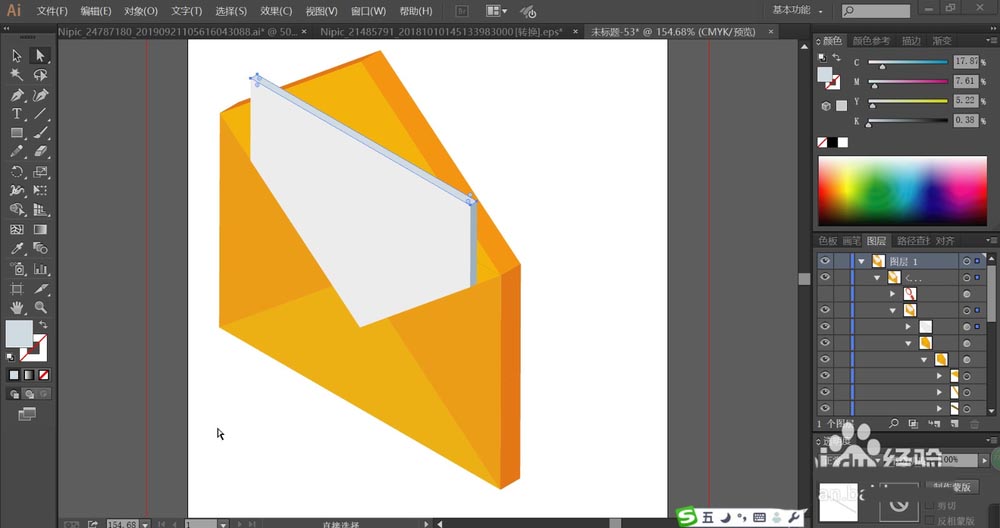Open the zoom level dropdown in status bar
Image resolution: width=1000 pixels, height=528 pixels.
(x=145, y=524)
